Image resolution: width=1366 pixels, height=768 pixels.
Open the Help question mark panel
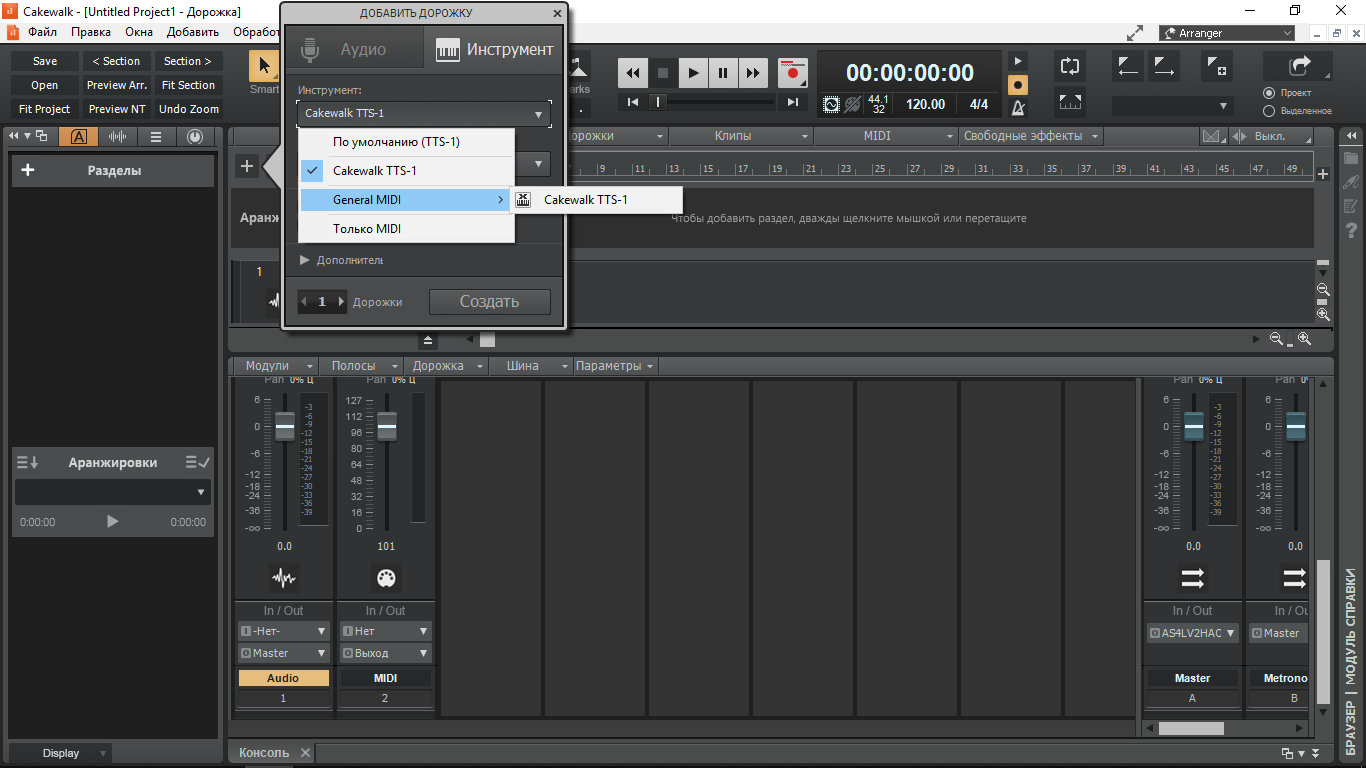1351,232
